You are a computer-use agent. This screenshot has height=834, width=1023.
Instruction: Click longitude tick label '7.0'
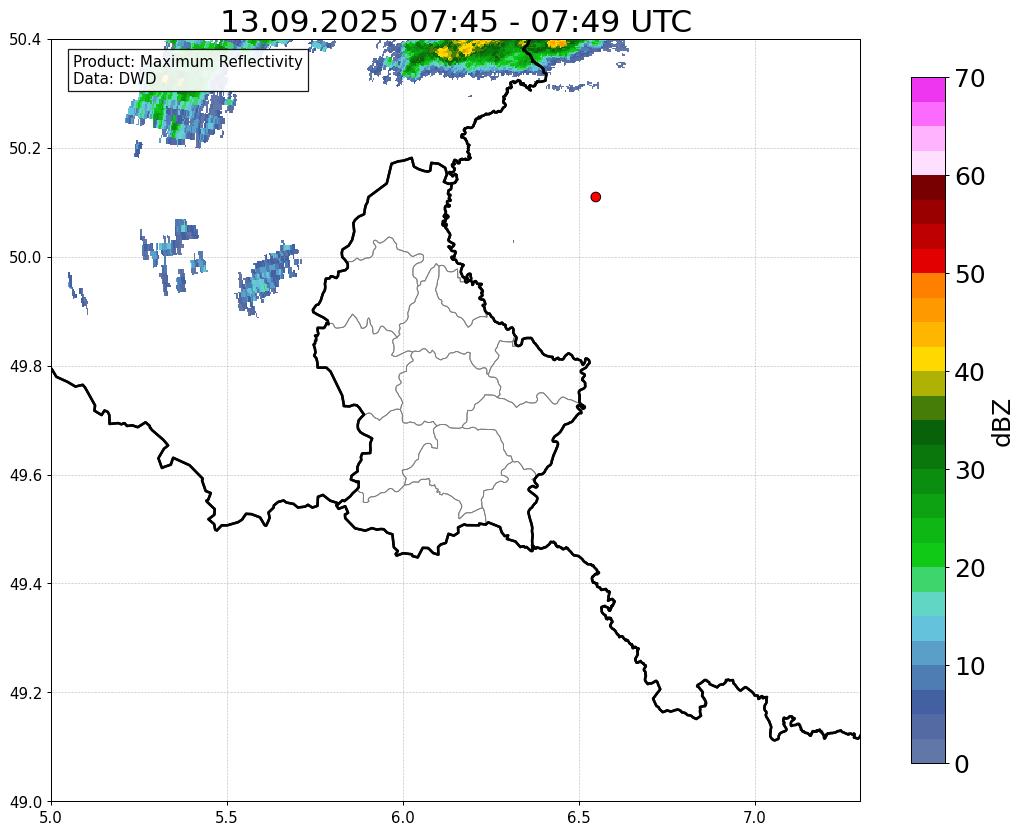click(x=755, y=818)
